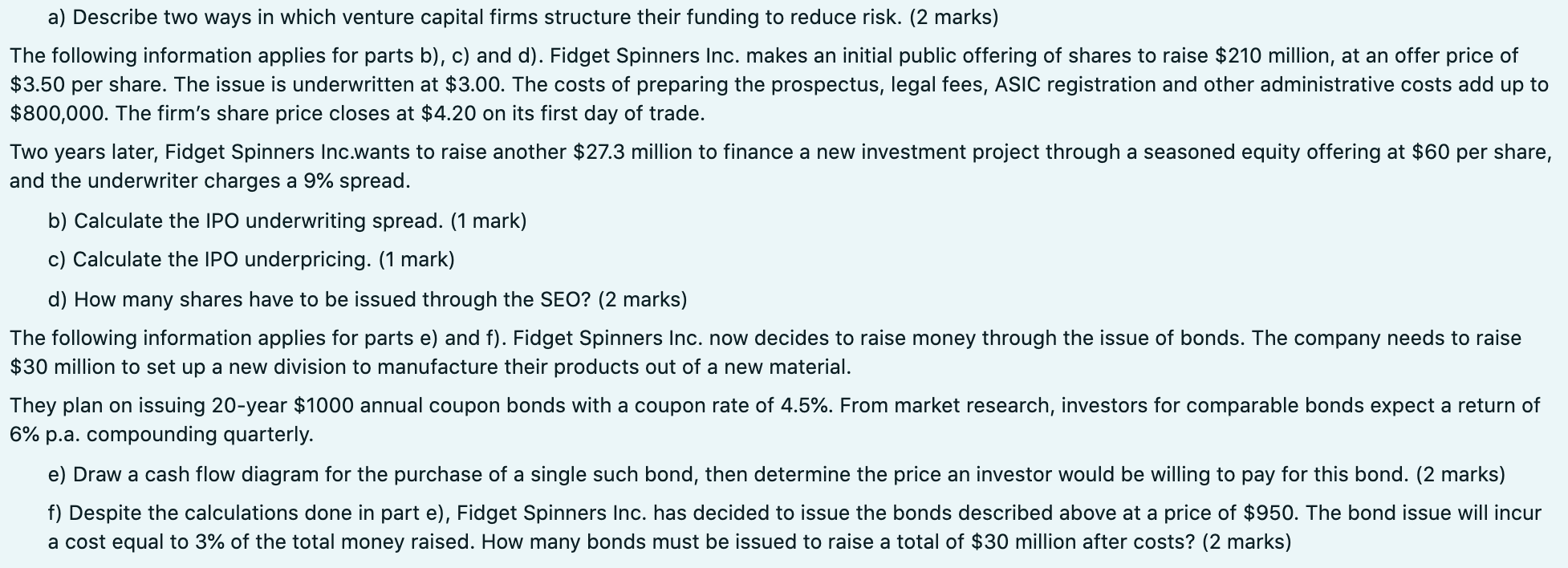The height and width of the screenshot is (568, 1568).
Task: Click question a) about venture capital firms
Action: pyautogui.click(x=523, y=17)
